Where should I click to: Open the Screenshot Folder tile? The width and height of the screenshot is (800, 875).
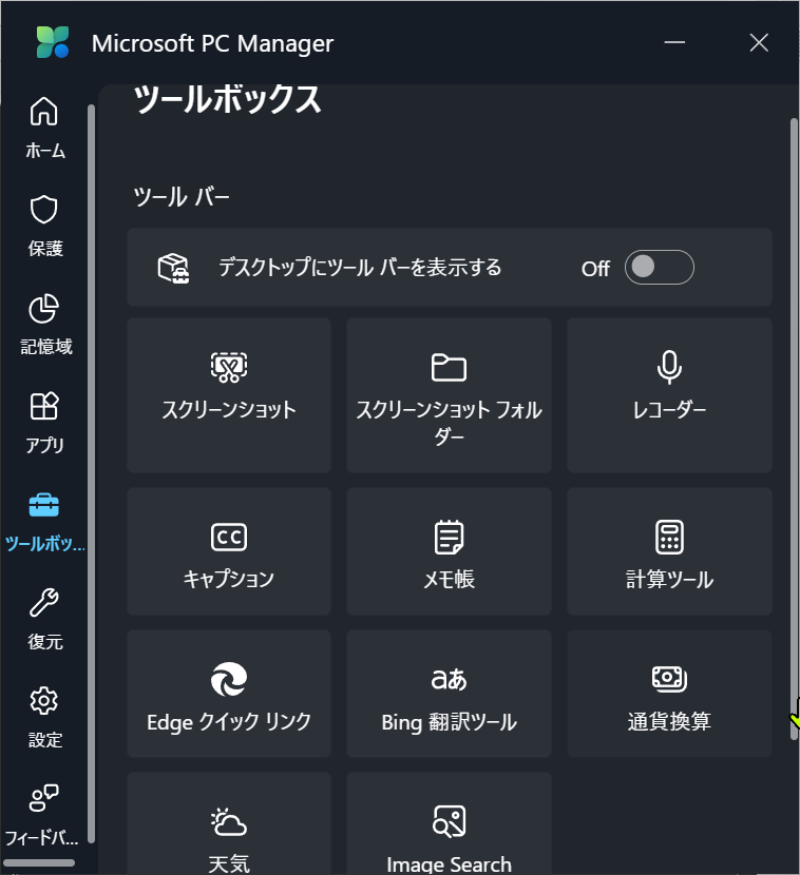(x=449, y=395)
